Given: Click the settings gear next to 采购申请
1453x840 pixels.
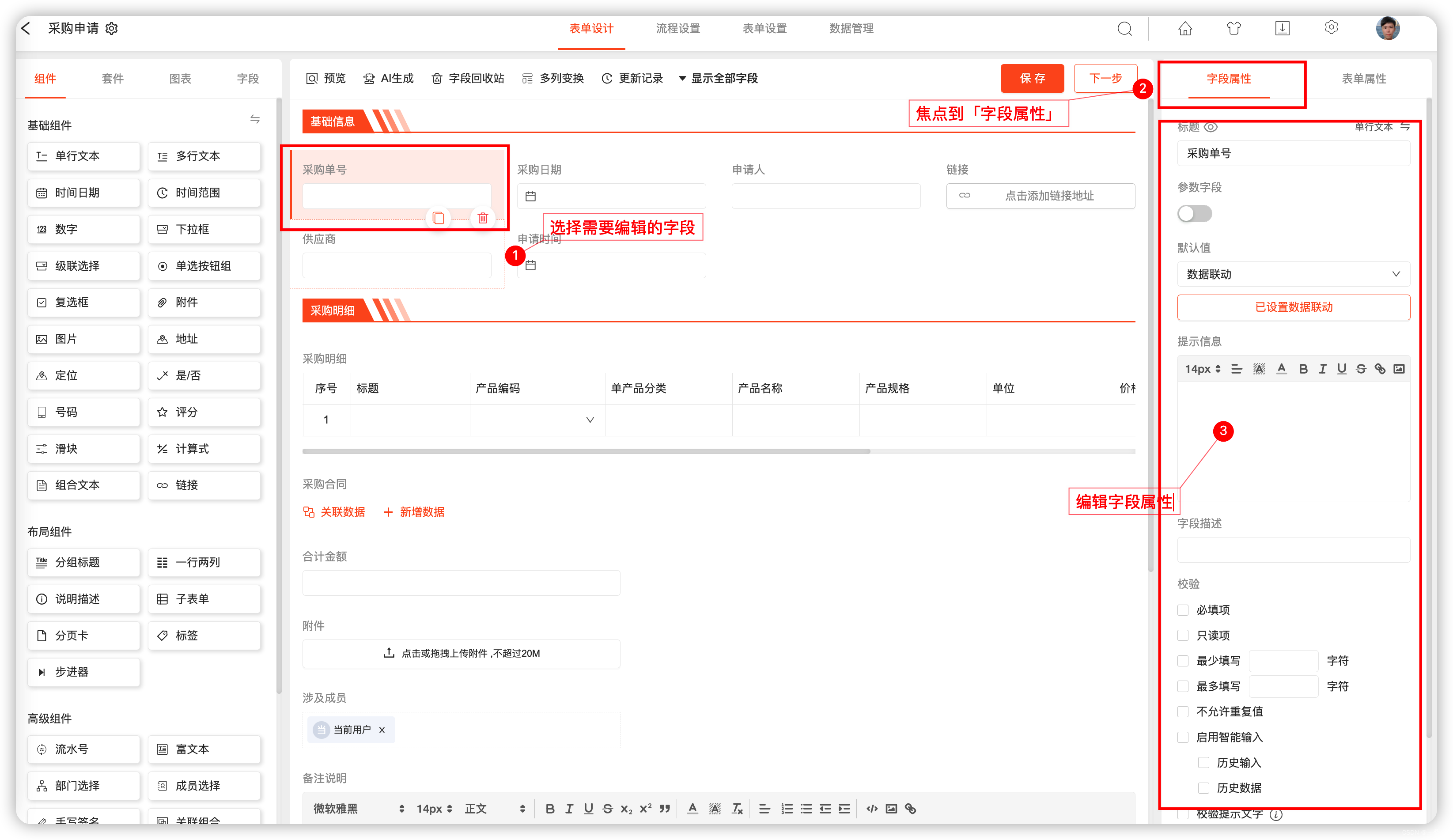Looking at the screenshot, I should pos(112,28).
